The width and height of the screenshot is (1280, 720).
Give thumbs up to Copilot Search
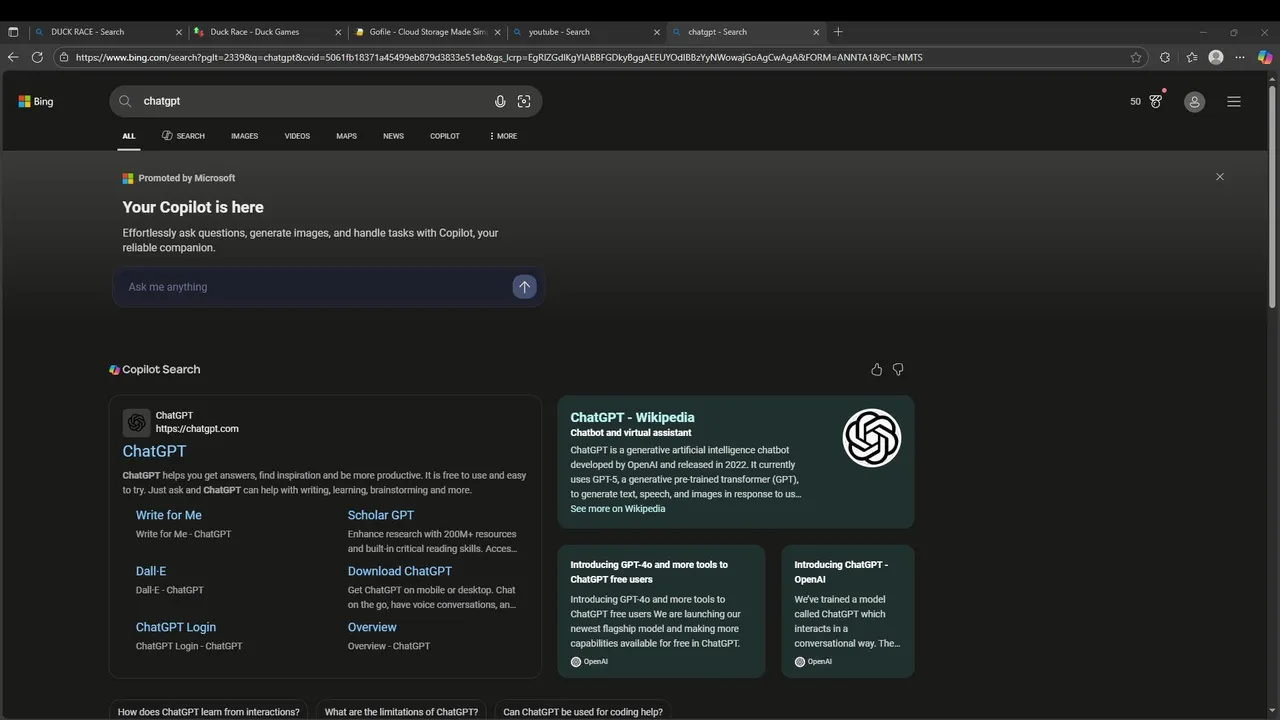[x=877, y=370]
